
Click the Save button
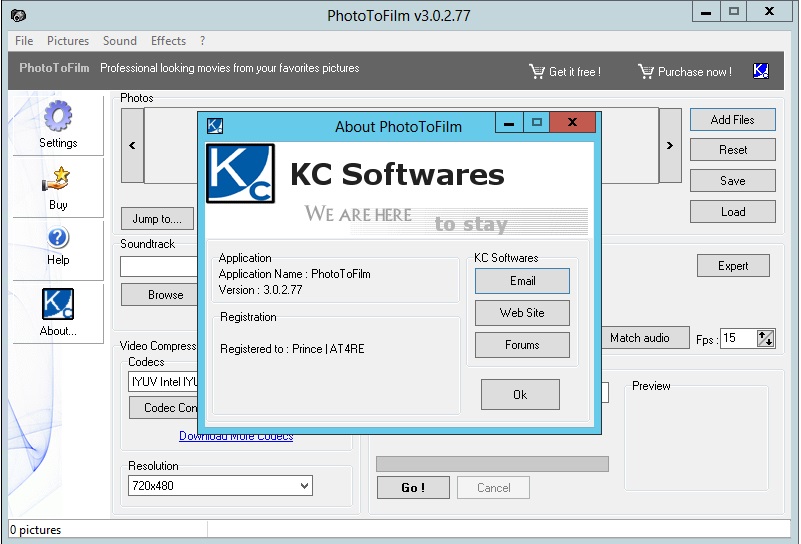pos(733,180)
